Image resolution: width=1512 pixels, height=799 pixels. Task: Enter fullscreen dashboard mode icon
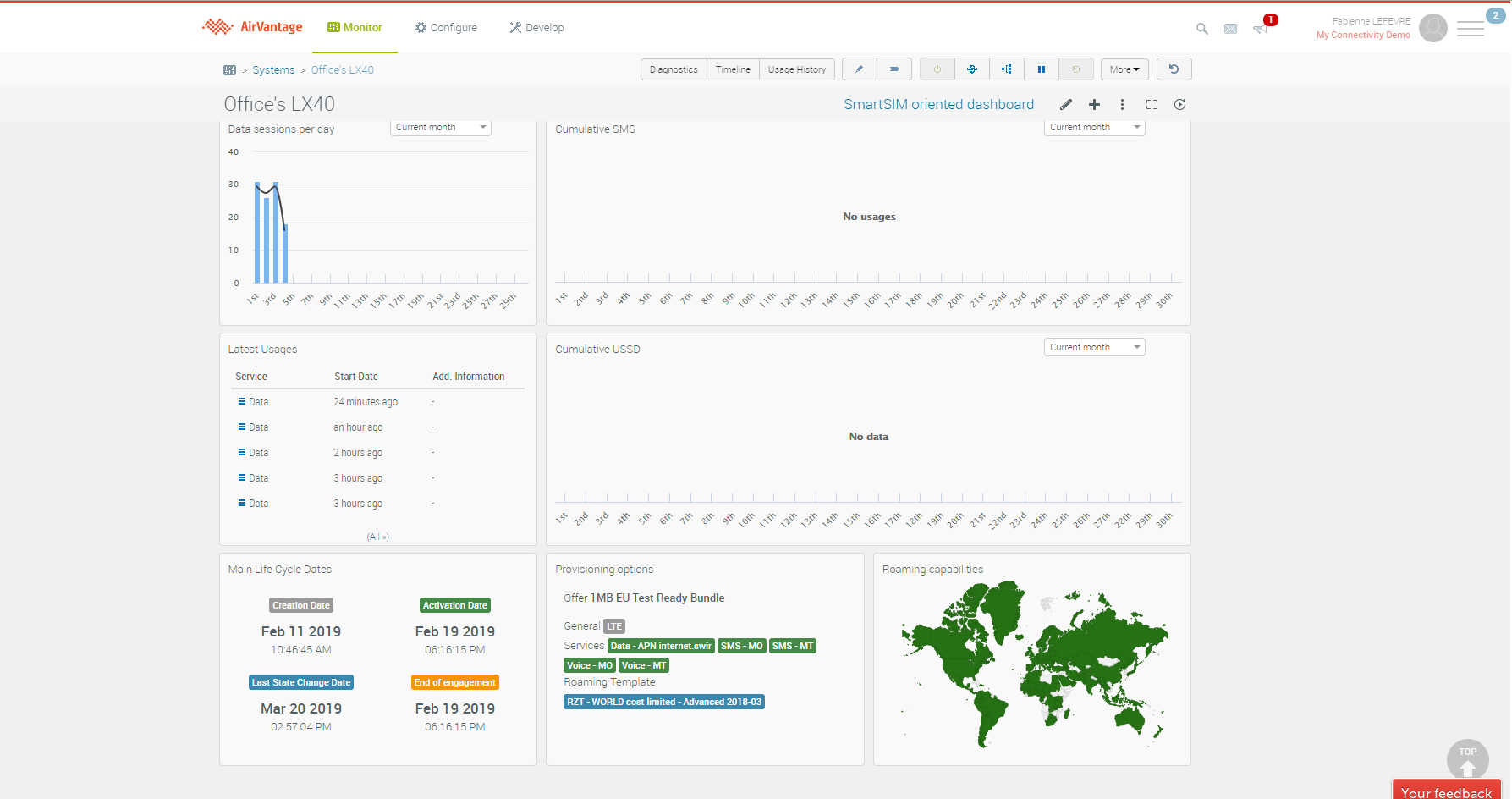[1152, 105]
